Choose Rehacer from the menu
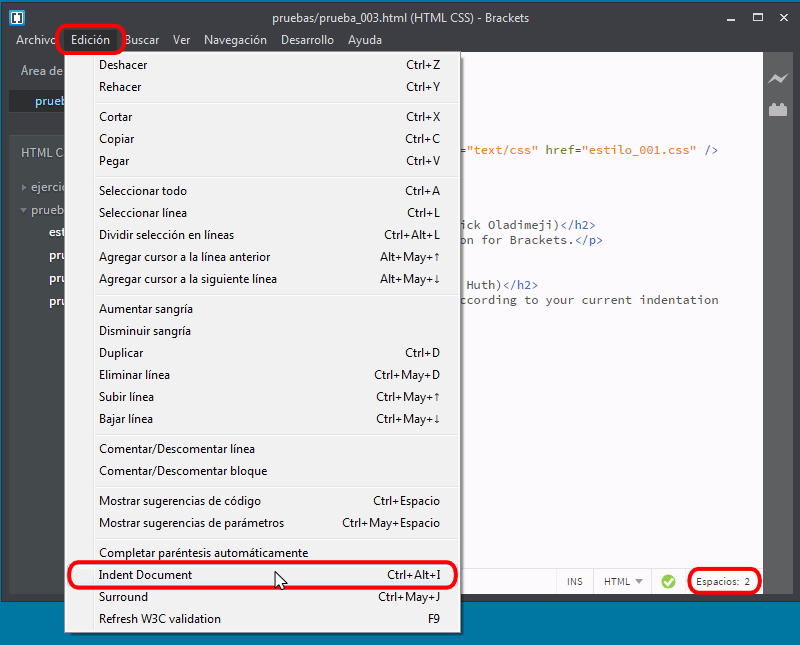The height and width of the screenshot is (645, 800). (x=263, y=87)
